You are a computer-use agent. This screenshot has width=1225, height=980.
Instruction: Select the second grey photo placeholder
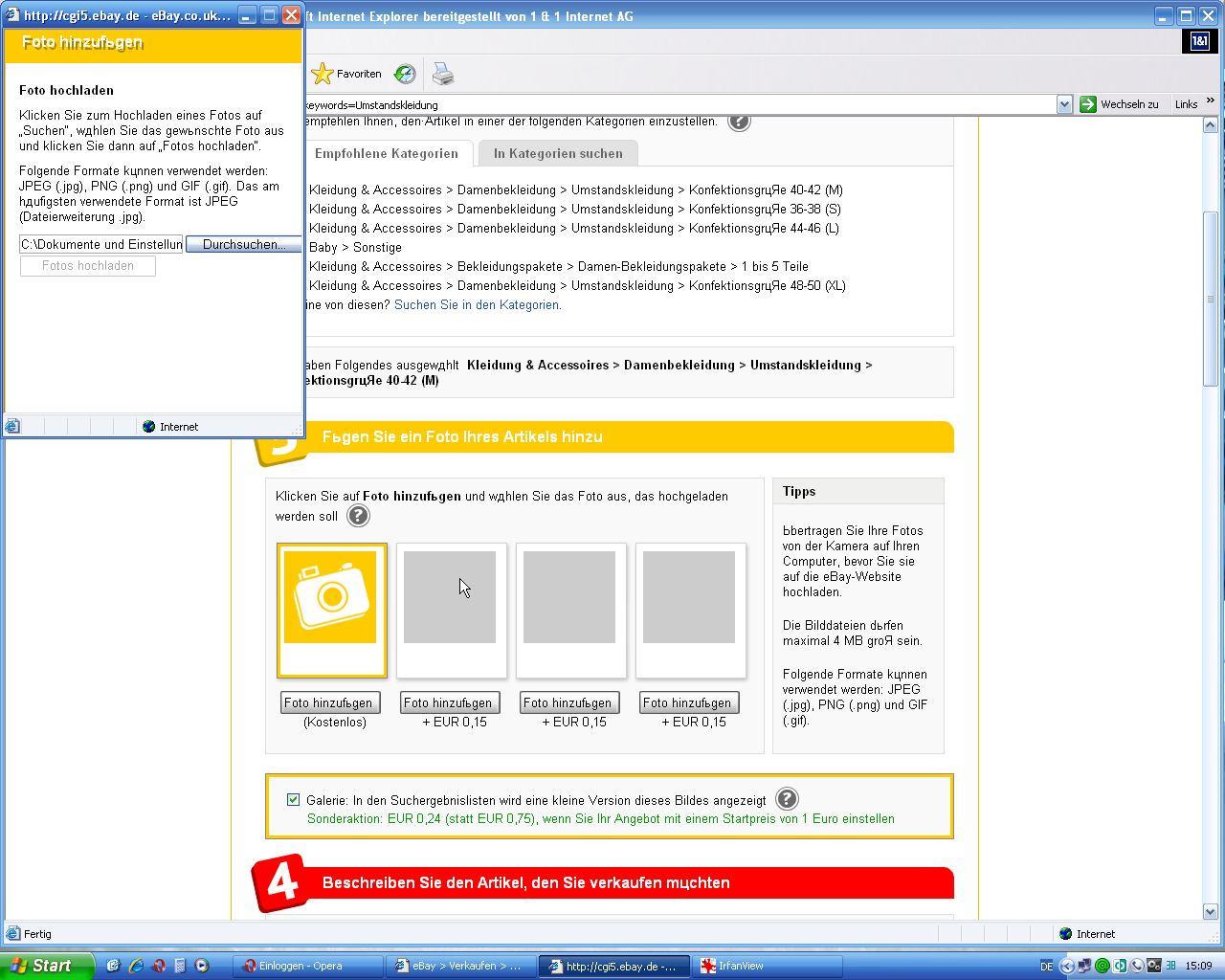tap(451, 610)
